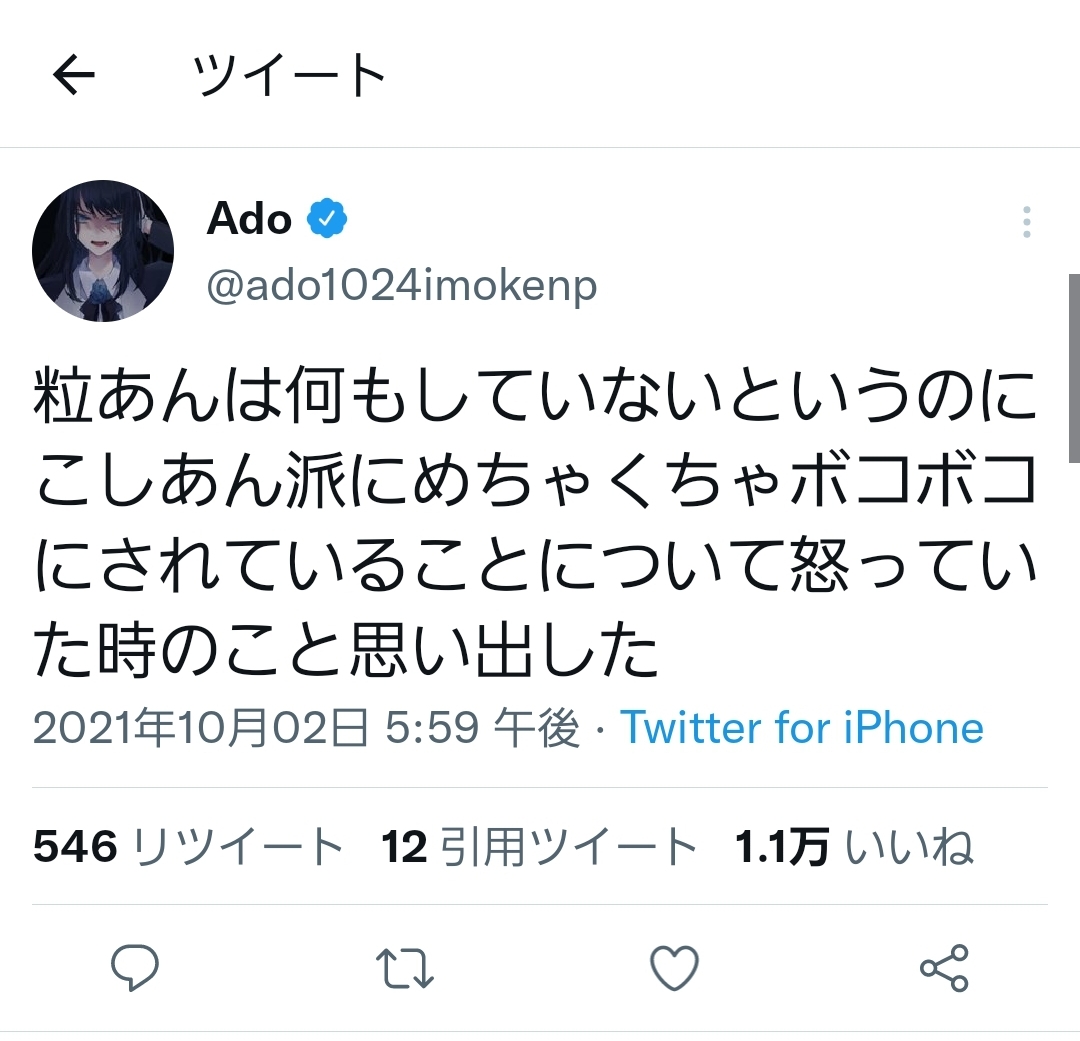This screenshot has width=1080, height=1041.
Task: View the 546 リツイート list
Action: coord(188,846)
